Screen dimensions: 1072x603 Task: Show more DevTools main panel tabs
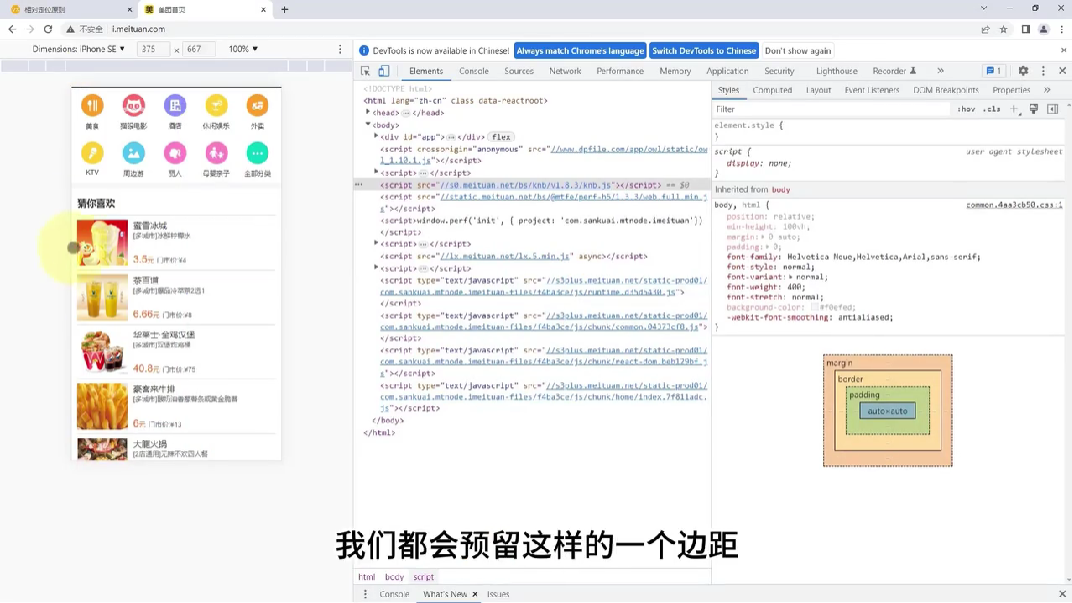click(940, 70)
